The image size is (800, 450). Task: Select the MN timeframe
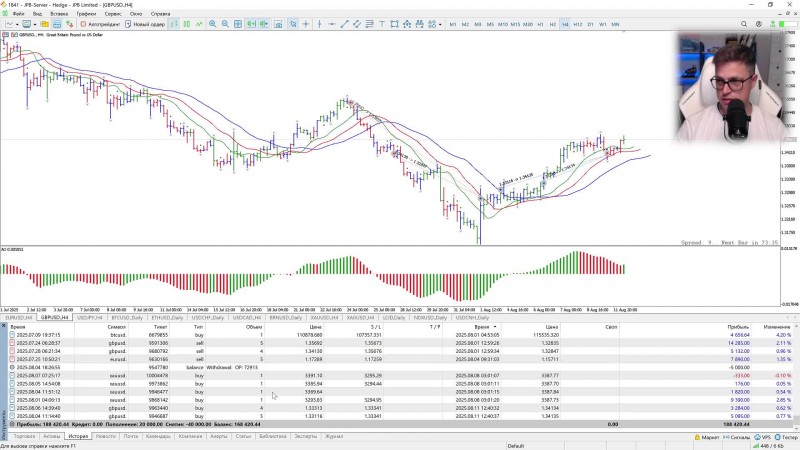(x=615, y=24)
